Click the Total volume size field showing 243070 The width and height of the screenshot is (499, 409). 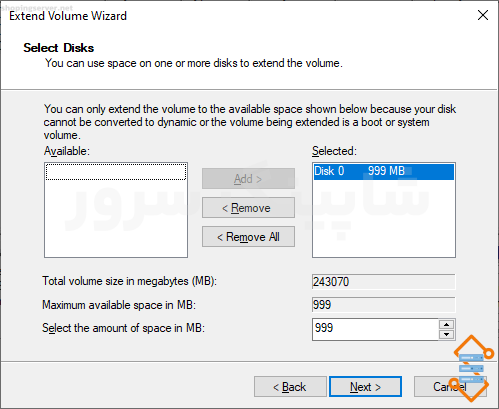(x=384, y=282)
